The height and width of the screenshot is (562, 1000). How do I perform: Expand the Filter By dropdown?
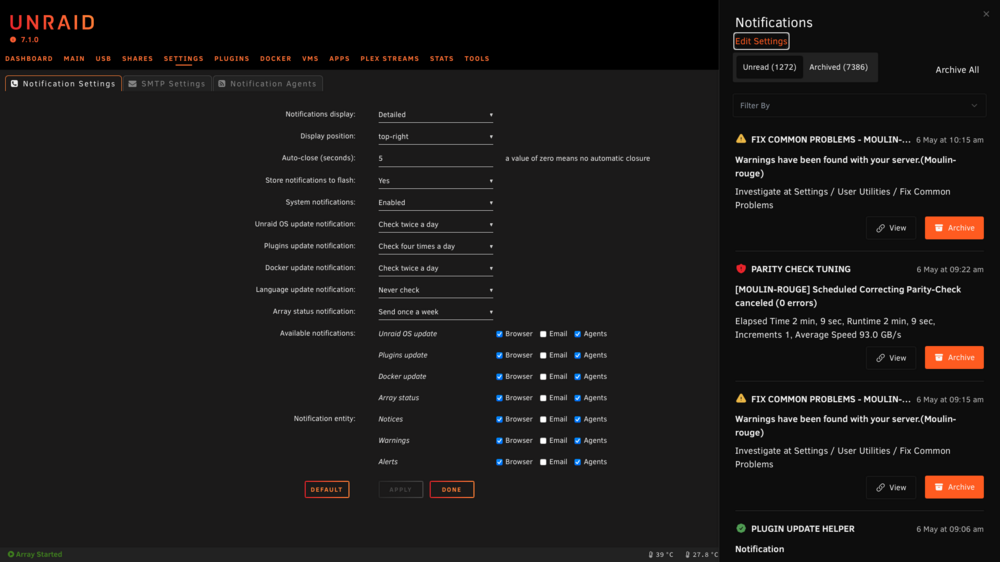click(x=858, y=105)
